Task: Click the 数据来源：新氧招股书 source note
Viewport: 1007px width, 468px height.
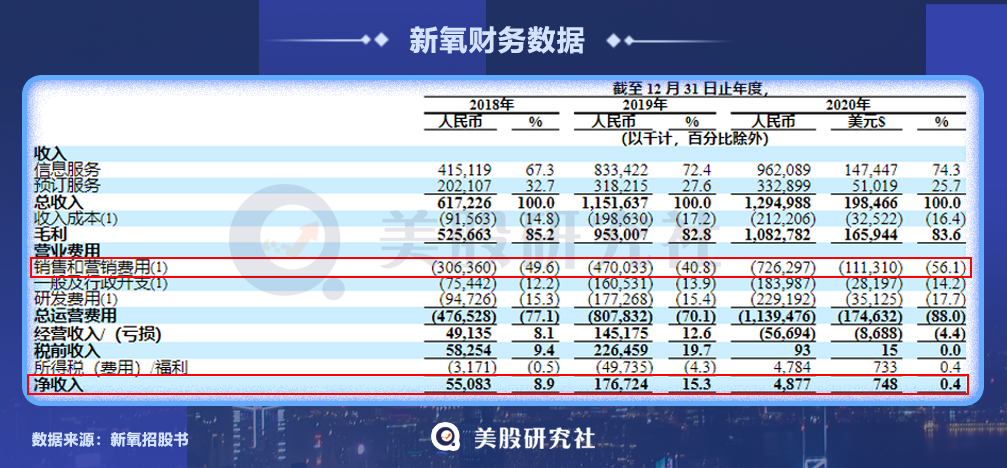Action: tap(110, 439)
